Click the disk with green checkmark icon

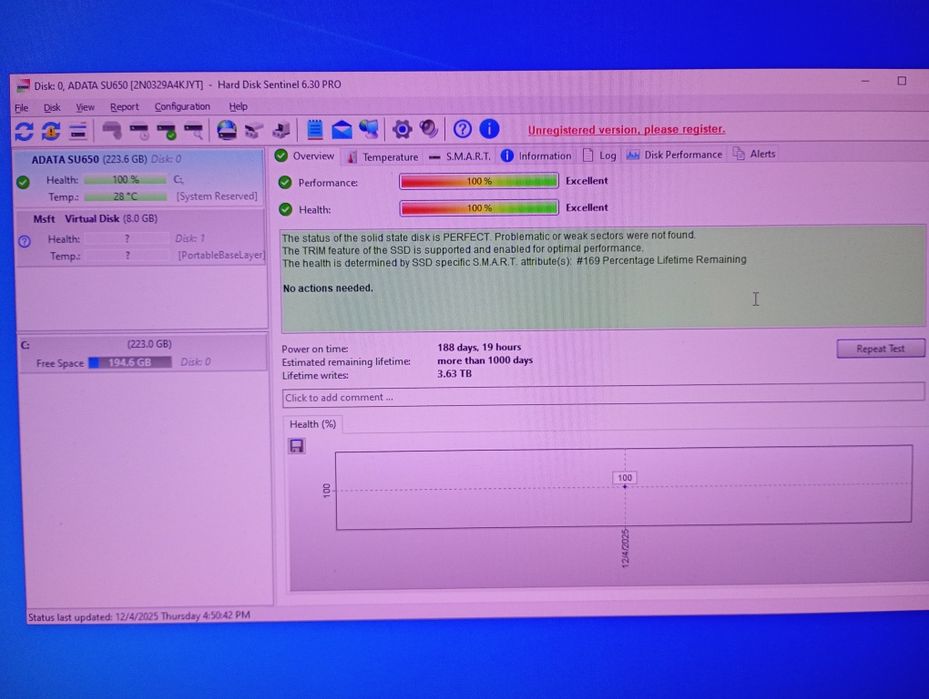point(166,130)
